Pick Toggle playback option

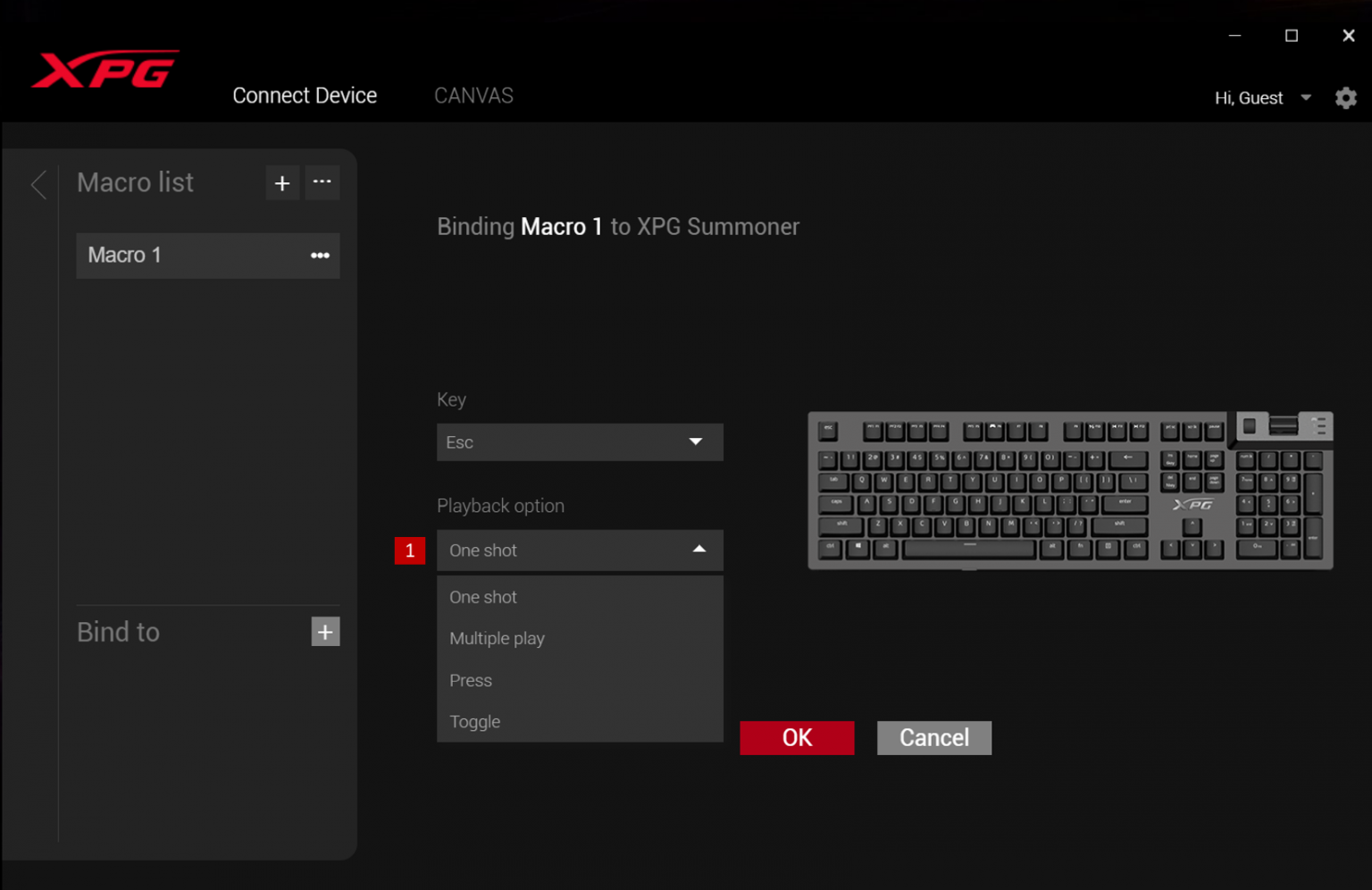tap(474, 722)
